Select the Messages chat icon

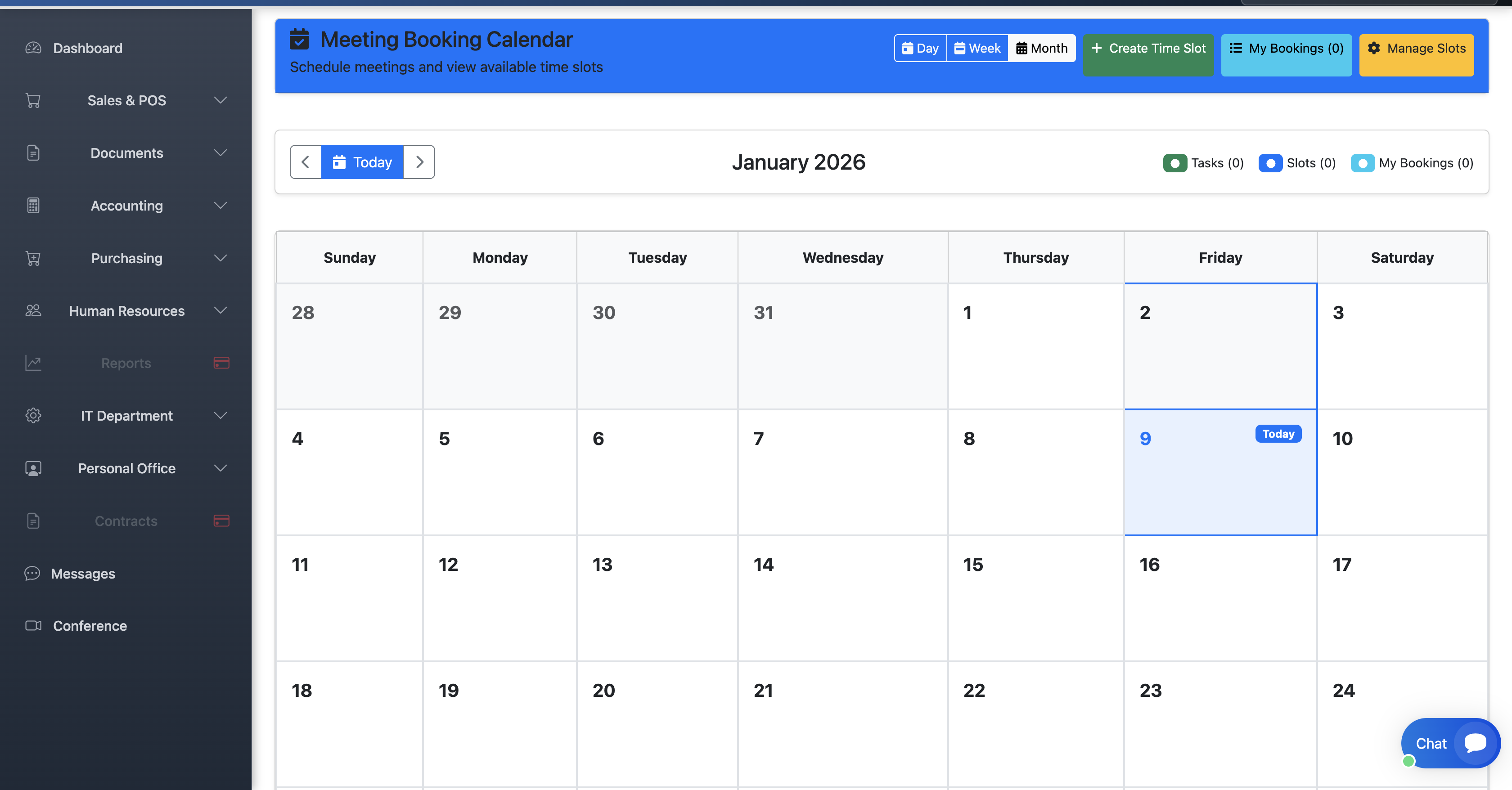point(33,574)
